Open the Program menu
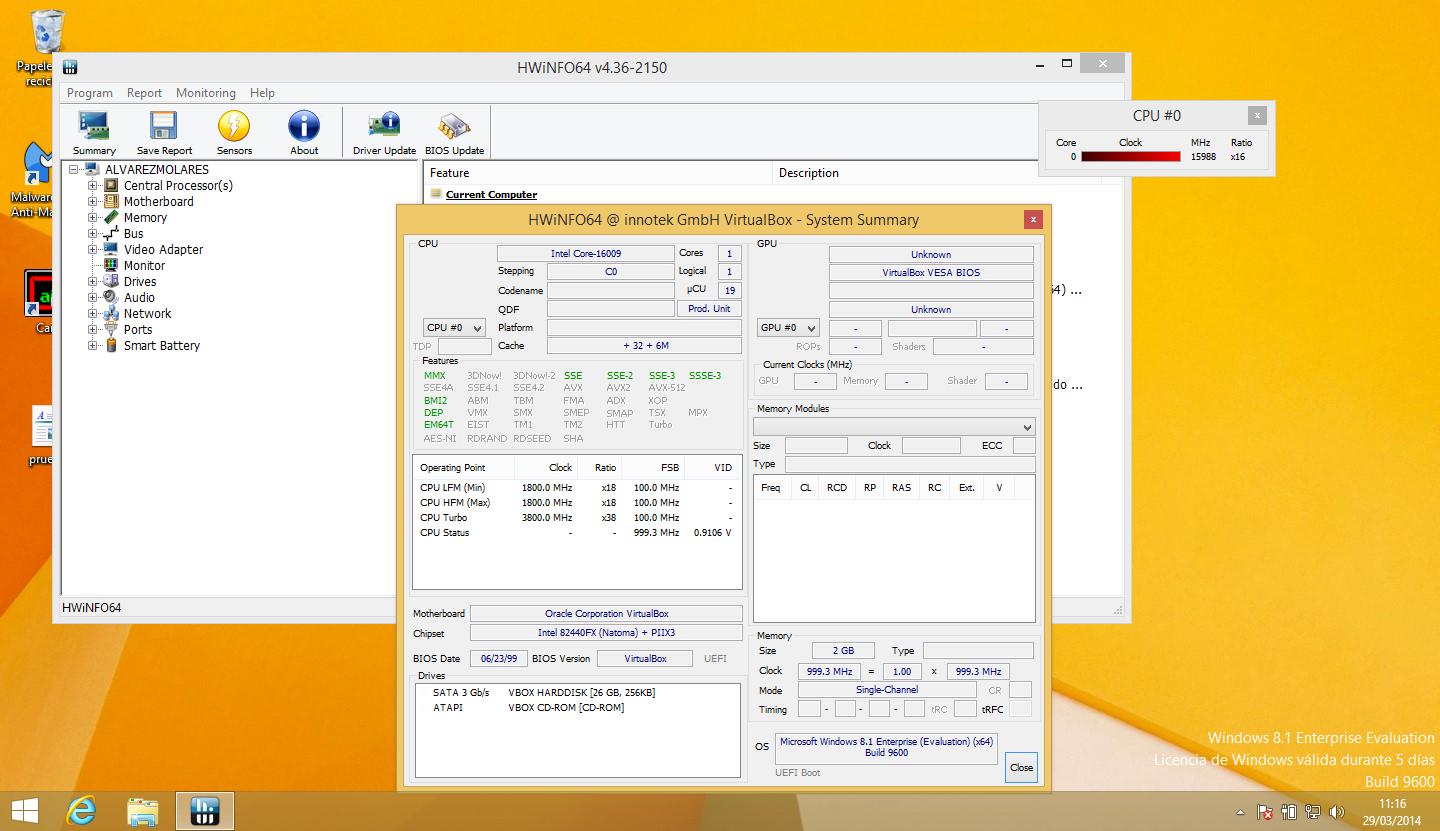The height and width of the screenshot is (831, 1440). pyautogui.click(x=90, y=93)
